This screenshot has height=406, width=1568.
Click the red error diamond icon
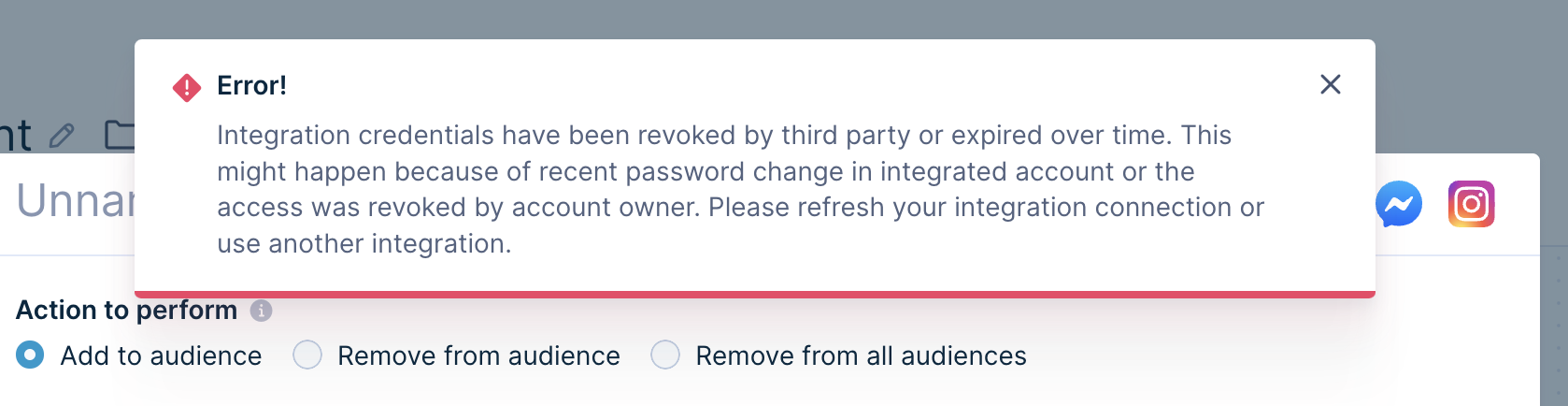click(187, 88)
